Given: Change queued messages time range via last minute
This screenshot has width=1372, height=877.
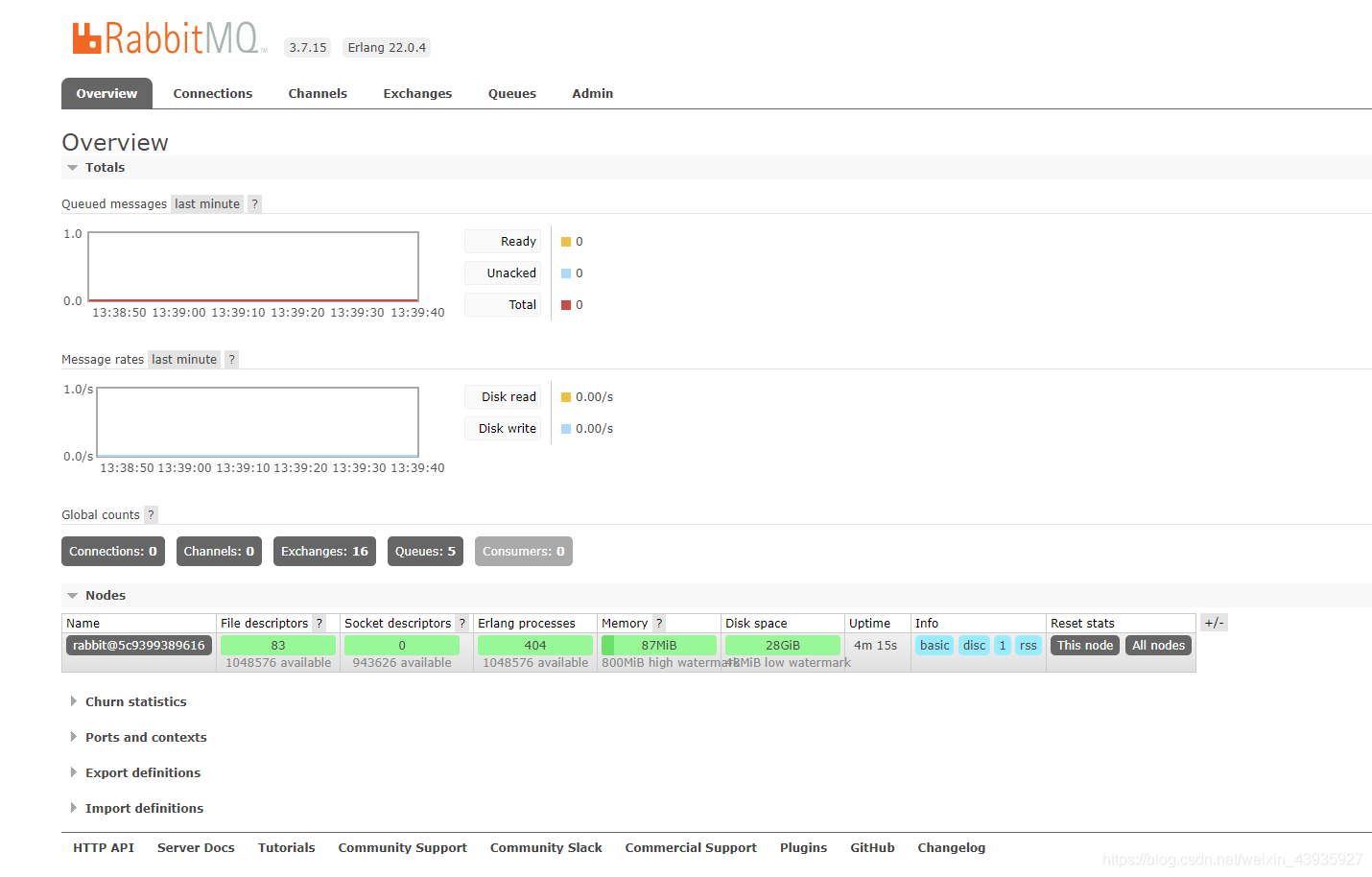Looking at the screenshot, I should pyautogui.click(x=206, y=203).
